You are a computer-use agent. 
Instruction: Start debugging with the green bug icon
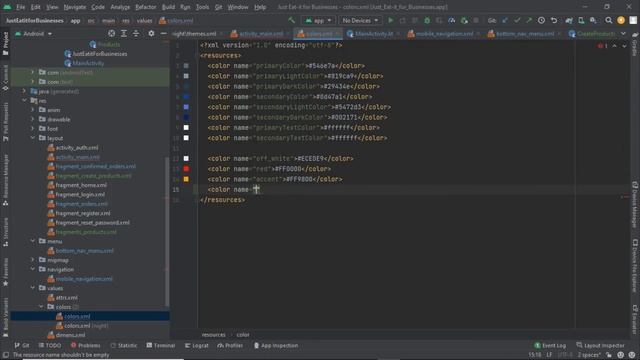pyautogui.click(x=427, y=20)
